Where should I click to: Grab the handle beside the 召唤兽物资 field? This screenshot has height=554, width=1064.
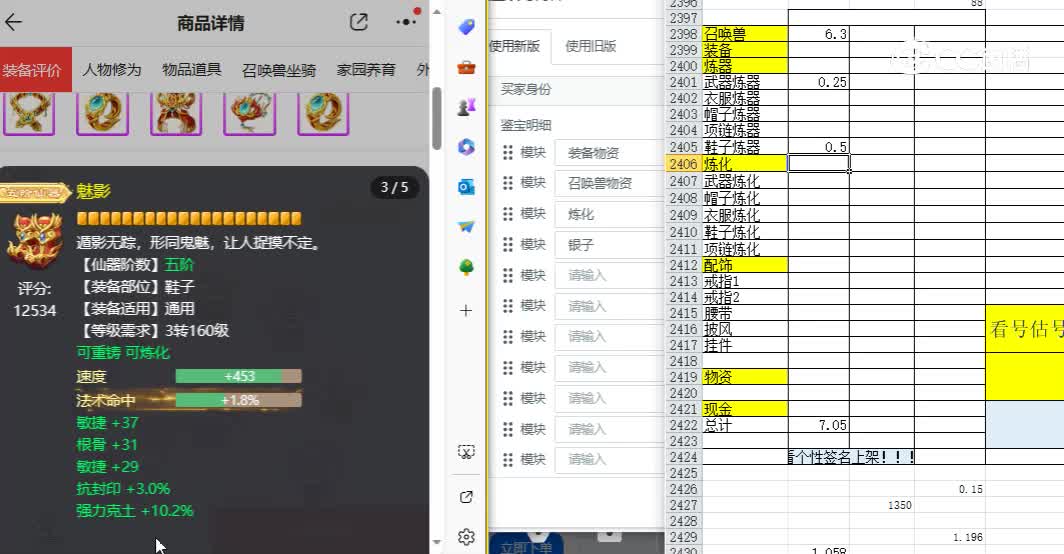[508, 183]
